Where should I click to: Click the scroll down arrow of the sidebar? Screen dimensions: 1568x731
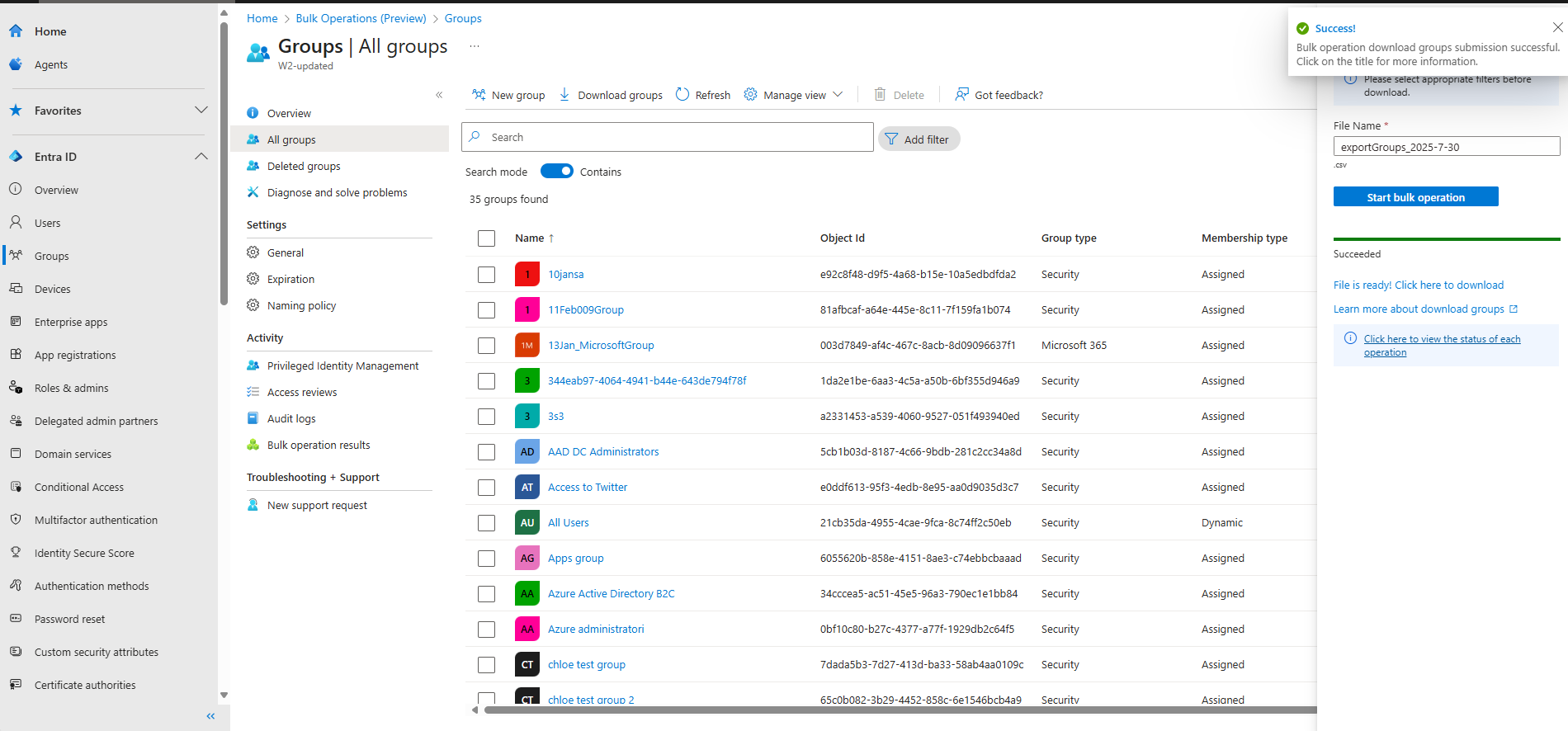224,696
